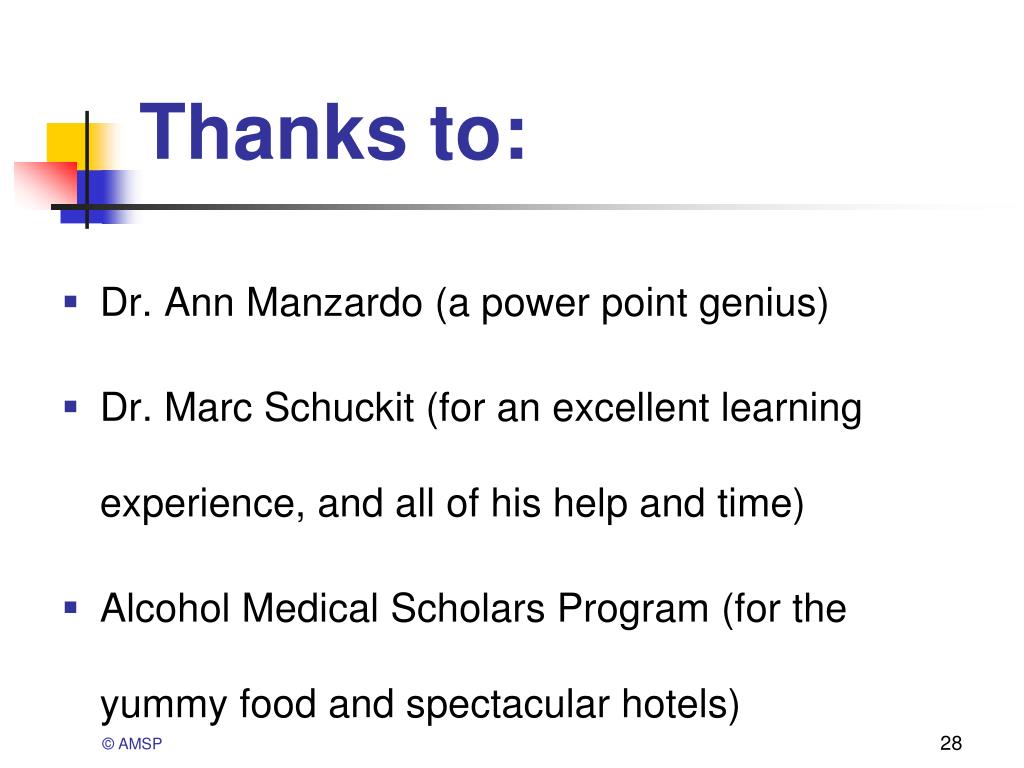Click the 'Alcohol Medical Scholars Program' text
This screenshot has width=1024, height=768.
405,609
